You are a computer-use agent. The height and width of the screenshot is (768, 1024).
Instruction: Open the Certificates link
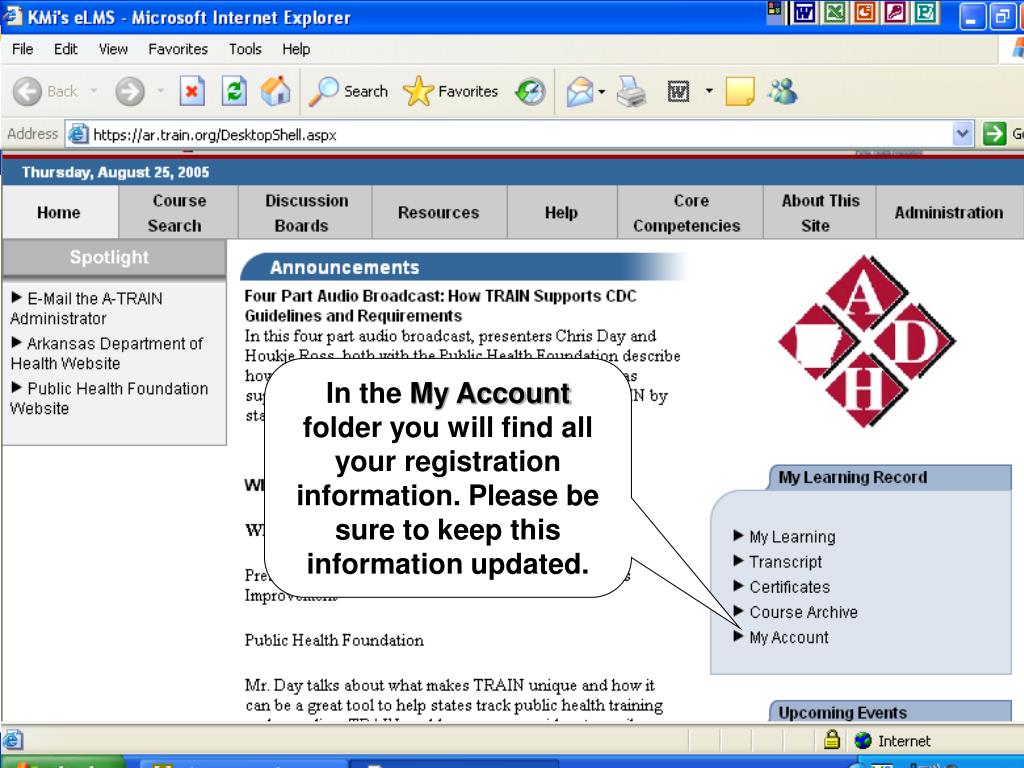point(789,587)
